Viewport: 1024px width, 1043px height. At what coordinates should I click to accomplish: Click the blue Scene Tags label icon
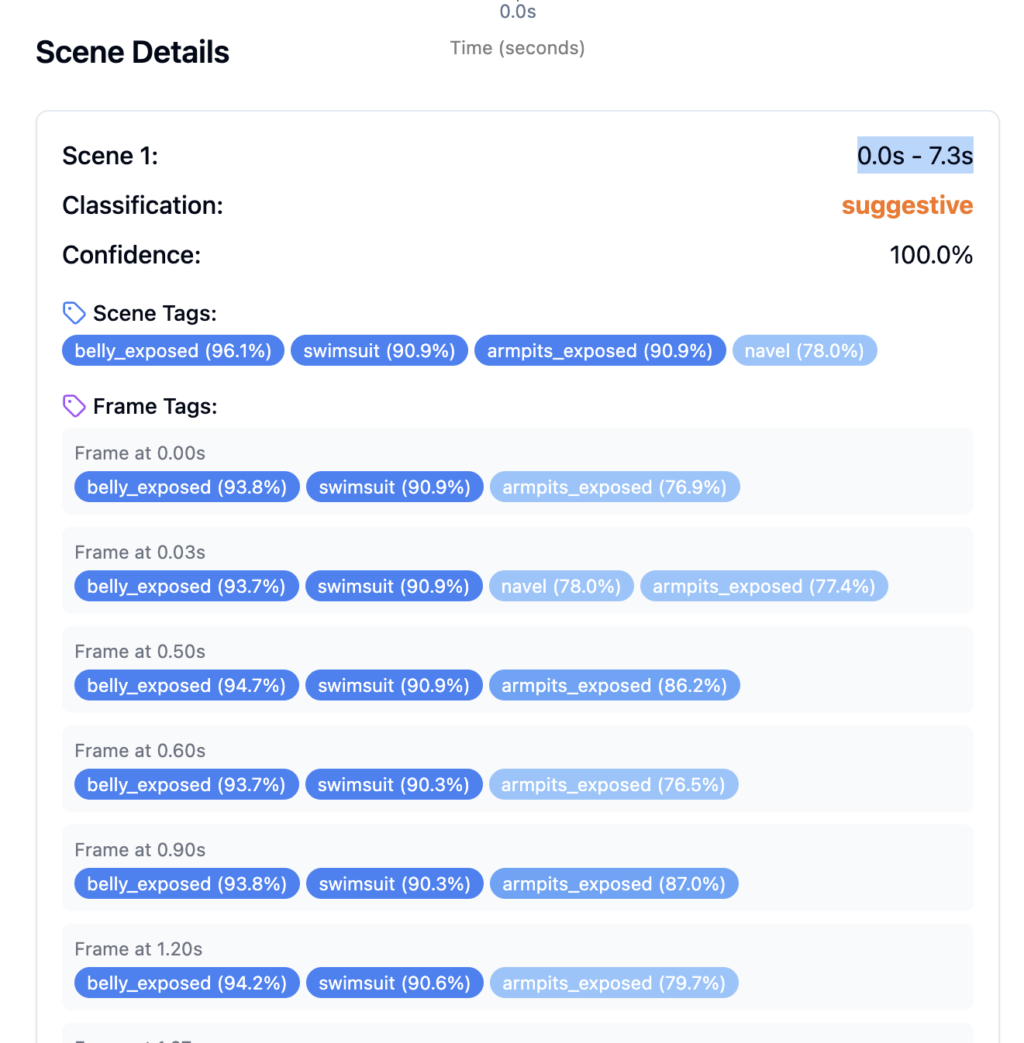74,312
